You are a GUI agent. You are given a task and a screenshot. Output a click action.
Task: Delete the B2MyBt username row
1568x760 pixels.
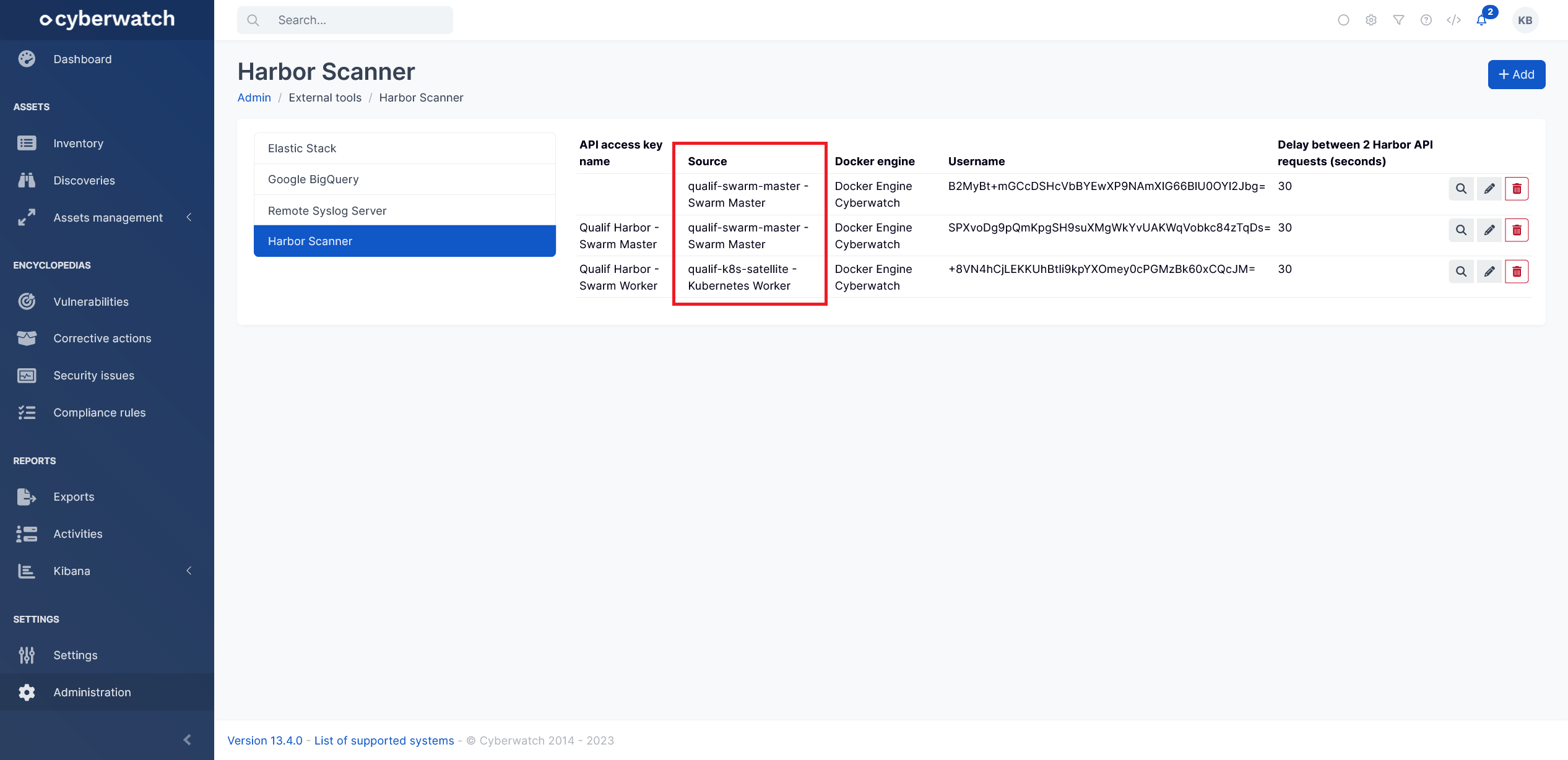pyautogui.click(x=1517, y=189)
